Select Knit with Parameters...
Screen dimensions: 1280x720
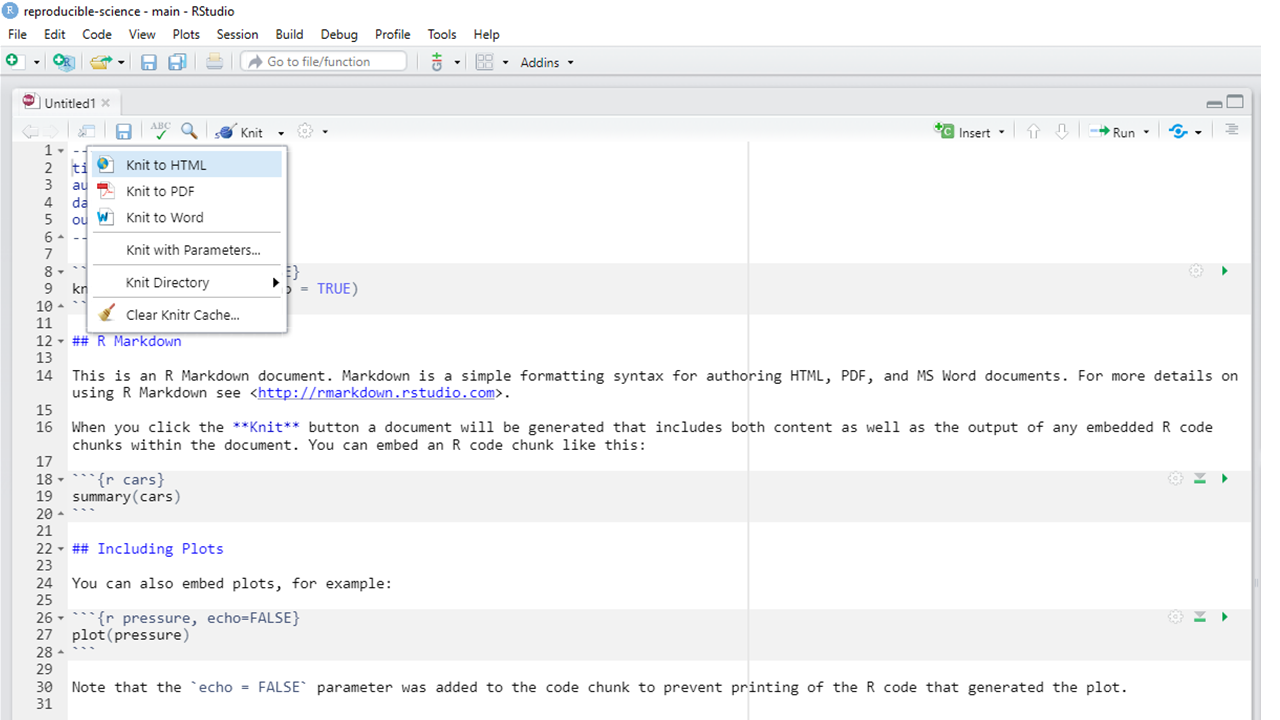coord(187,250)
